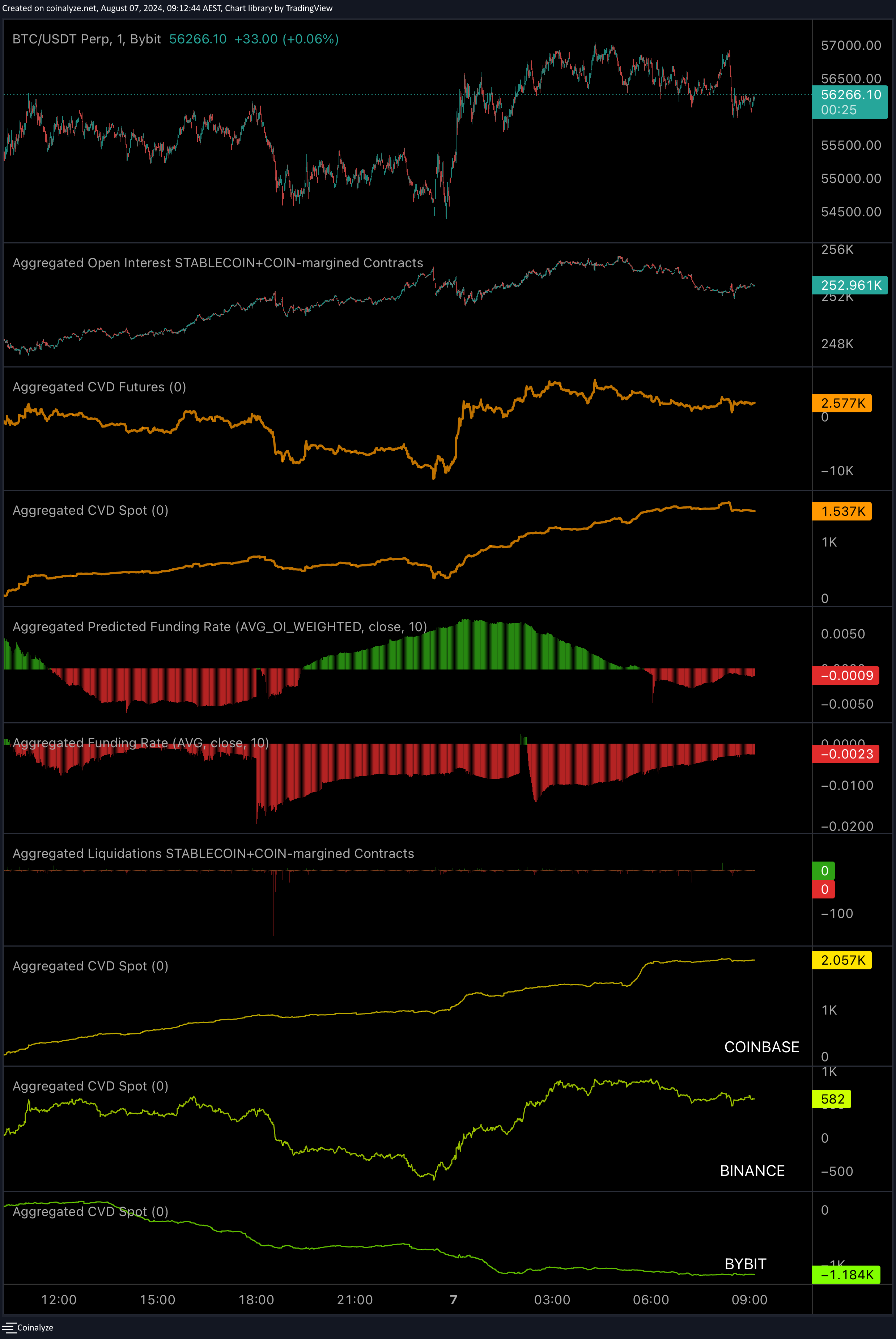This screenshot has height=1339, width=896.
Task: Open Aggregated Funding Rate (AVG, close, 10) legend
Action: tap(141, 743)
